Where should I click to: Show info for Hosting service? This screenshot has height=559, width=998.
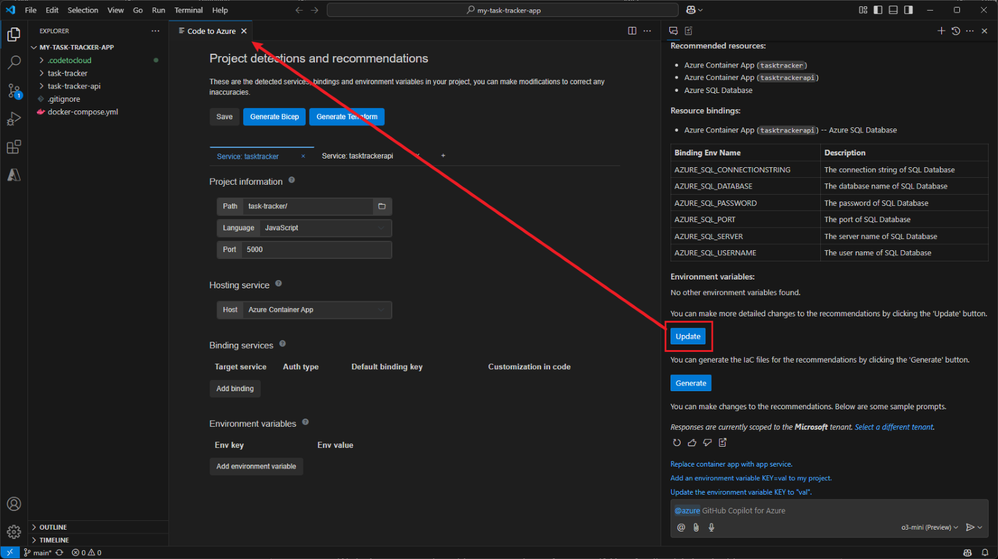point(278,284)
